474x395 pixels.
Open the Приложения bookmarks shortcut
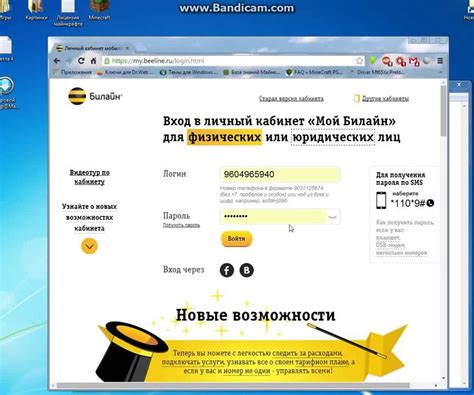73,72
